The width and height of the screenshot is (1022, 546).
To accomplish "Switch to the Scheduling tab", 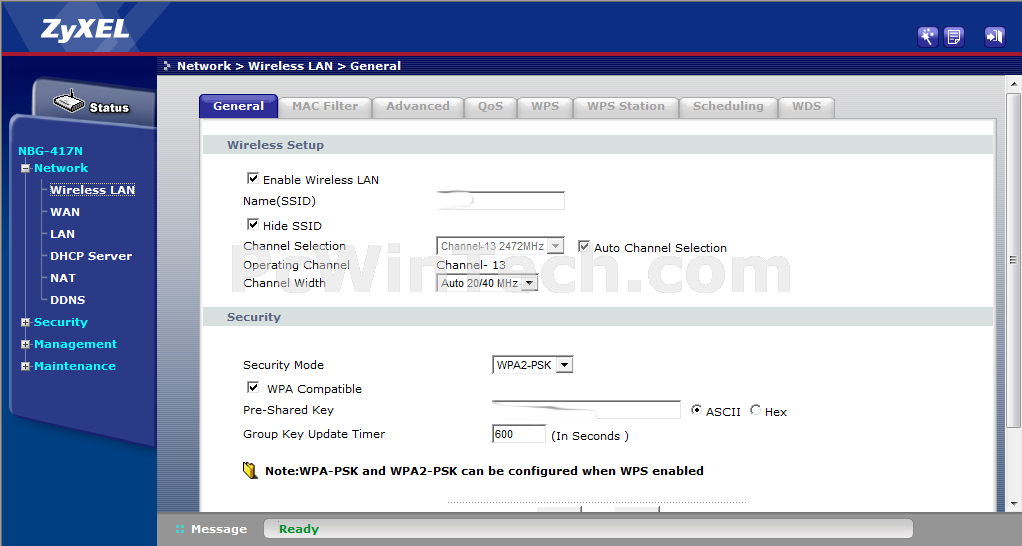I will click(x=728, y=107).
